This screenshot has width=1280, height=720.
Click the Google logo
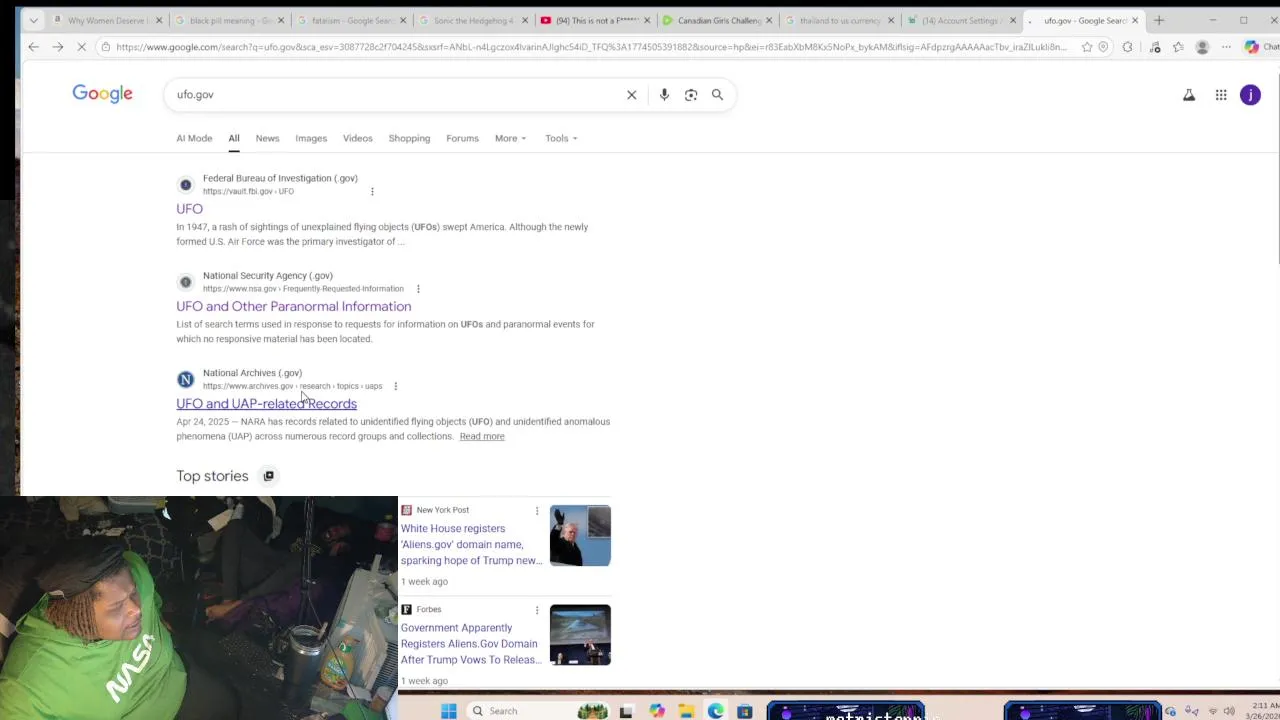tap(102, 94)
